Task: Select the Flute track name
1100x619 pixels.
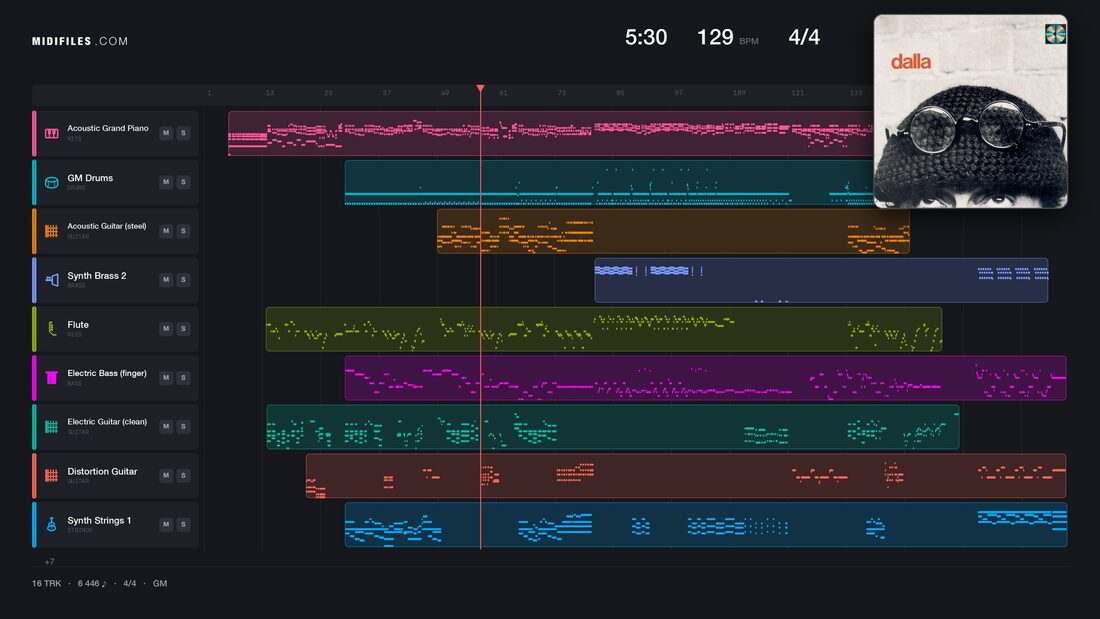Action: (x=78, y=325)
